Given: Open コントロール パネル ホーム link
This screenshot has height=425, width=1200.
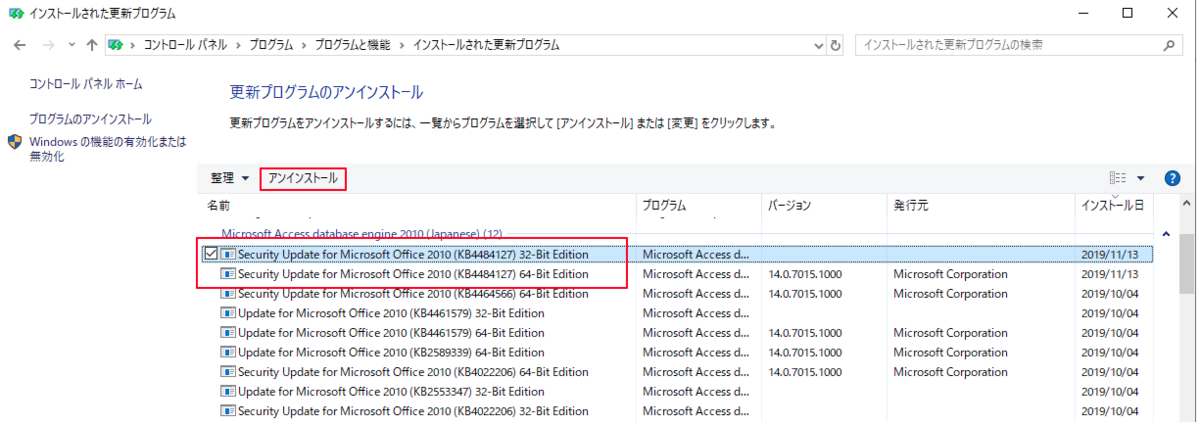Looking at the screenshot, I should click(86, 84).
